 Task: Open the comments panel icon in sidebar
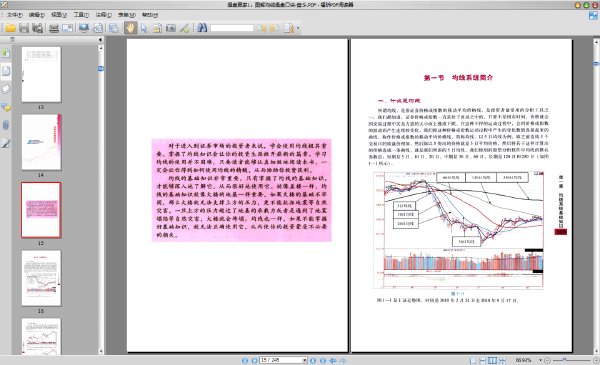click(x=6, y=107)
